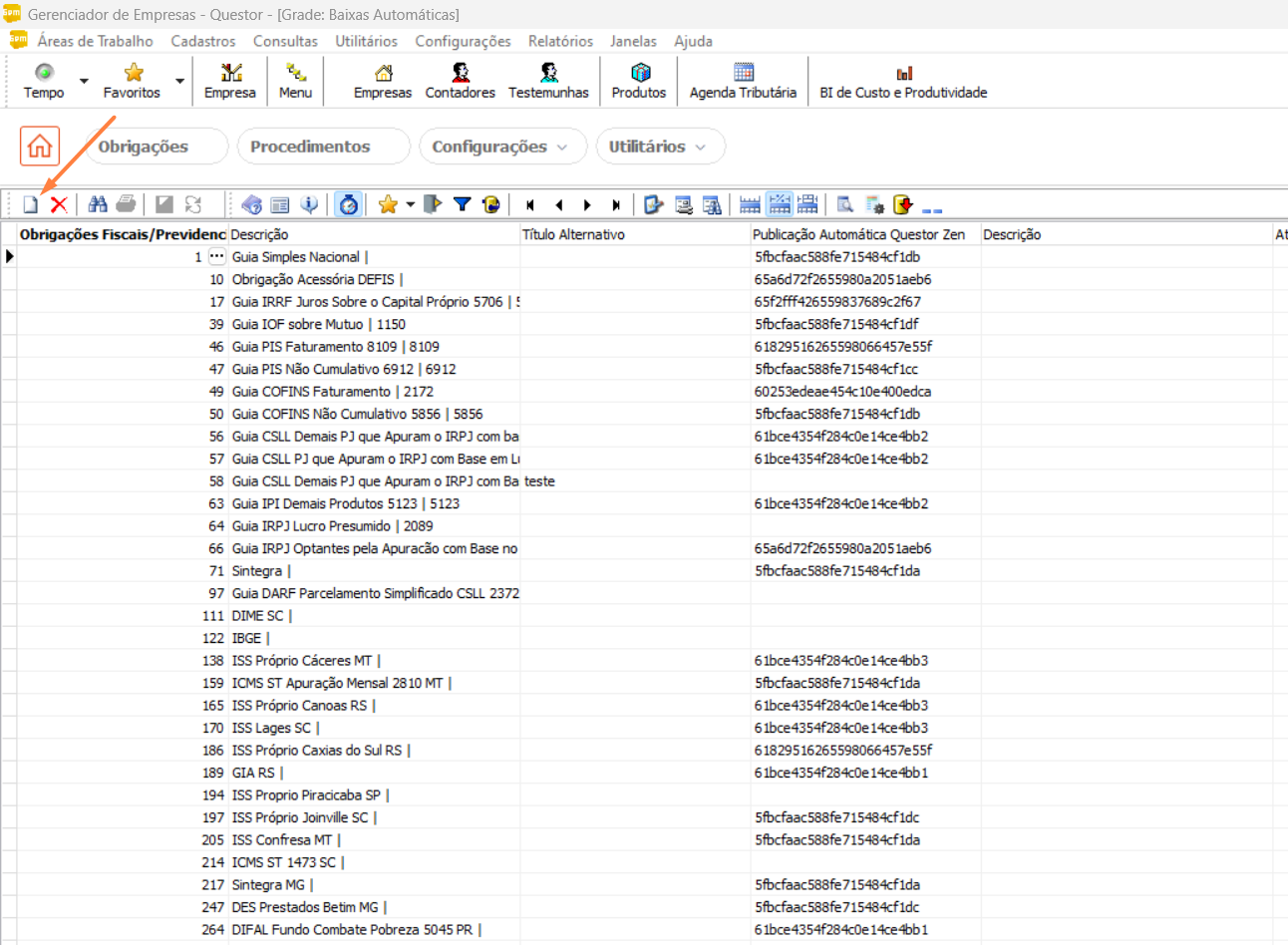1288x945 pixels.
Task: Click the red X delete record icon
Action: pyautogui.click(x=59, y=204)
